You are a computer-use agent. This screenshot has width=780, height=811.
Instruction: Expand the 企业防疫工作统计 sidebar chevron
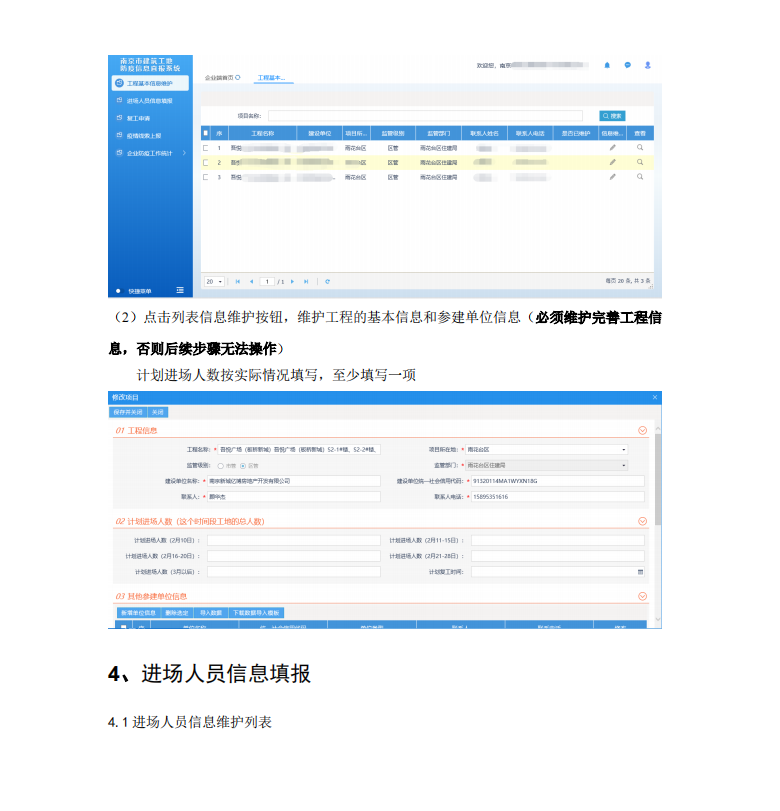pos(184,153)
